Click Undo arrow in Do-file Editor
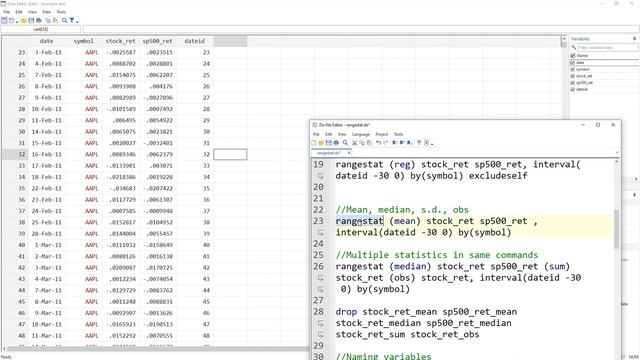This screenshot has height=360, width=640. click(x=378, y=142)
